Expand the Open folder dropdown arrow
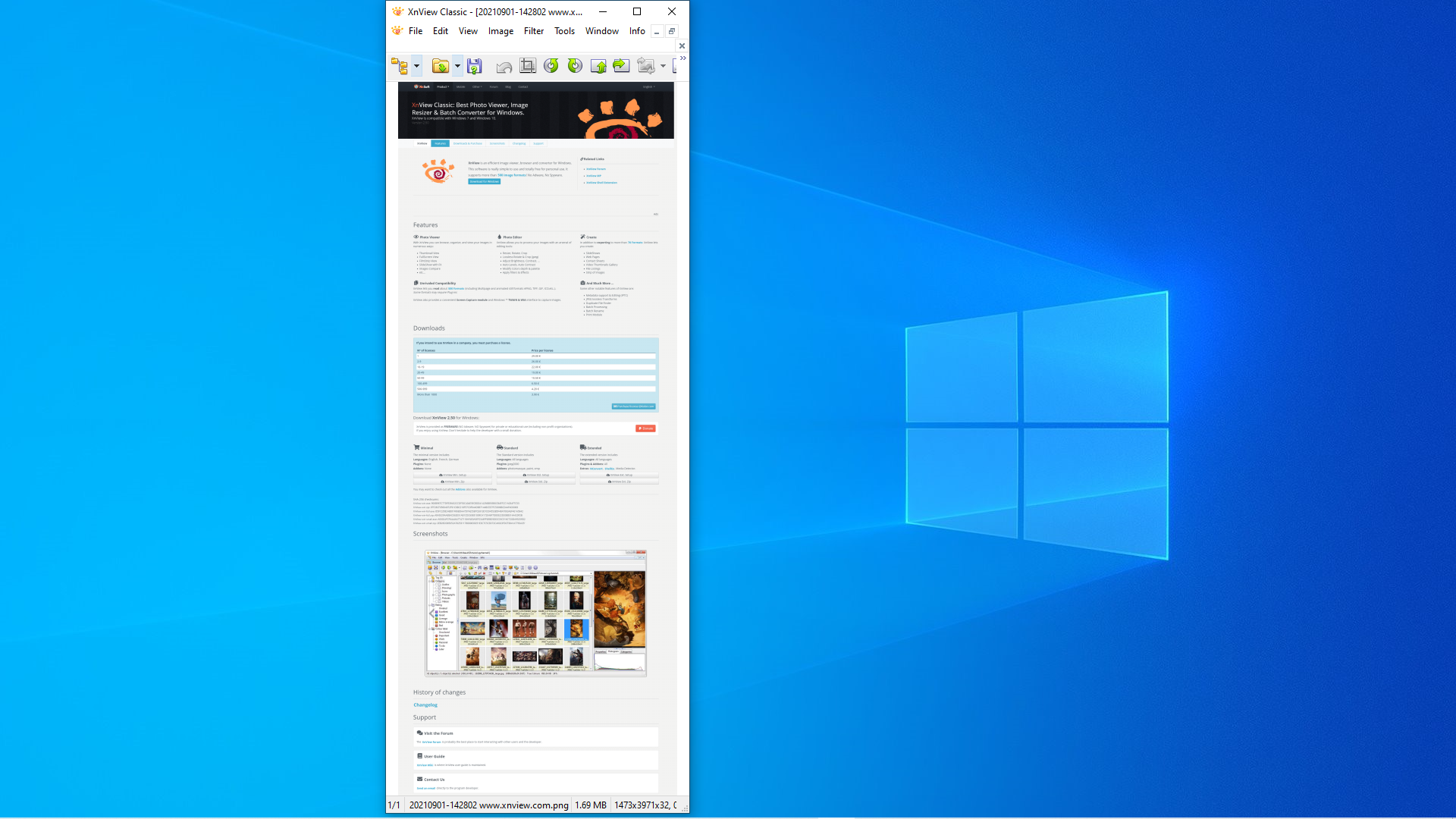1456x819 pixels. [x=457, y=66]
